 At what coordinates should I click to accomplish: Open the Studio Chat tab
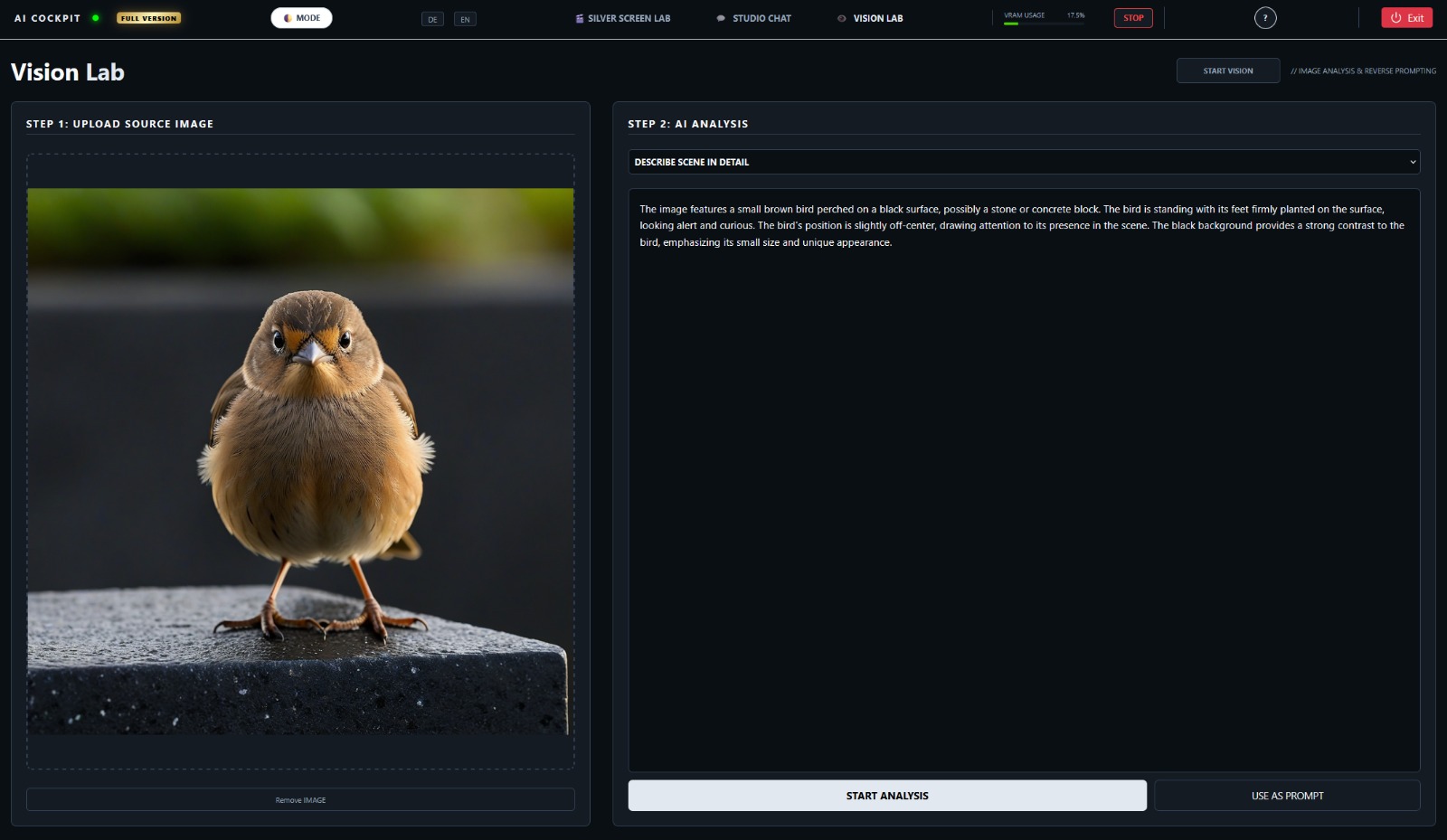tap(754, 18)
